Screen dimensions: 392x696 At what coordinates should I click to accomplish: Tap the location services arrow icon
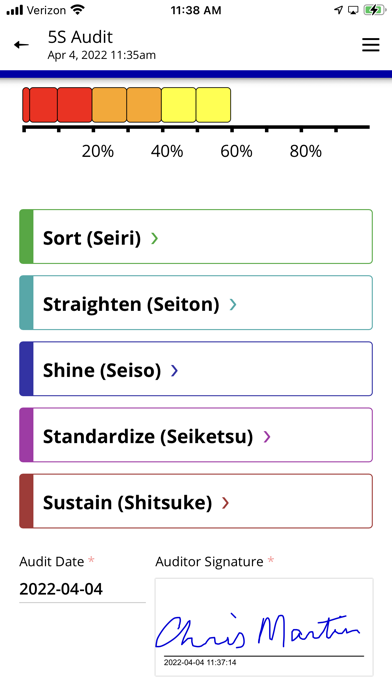coord(339,10)
